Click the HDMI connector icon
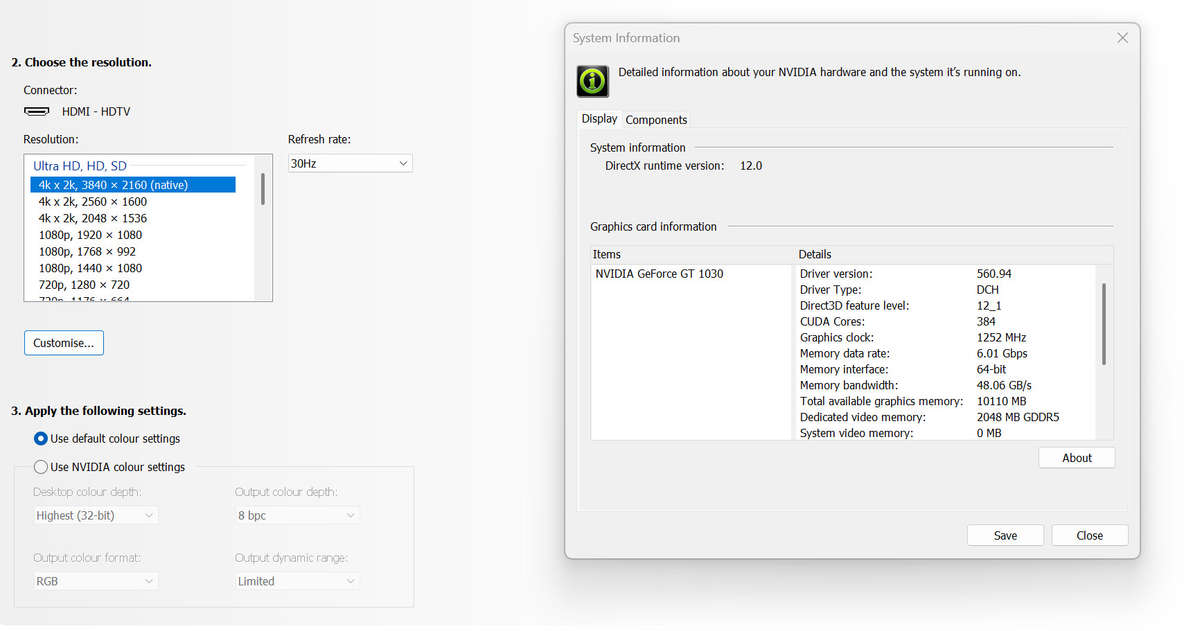 [x=37, y=112]
